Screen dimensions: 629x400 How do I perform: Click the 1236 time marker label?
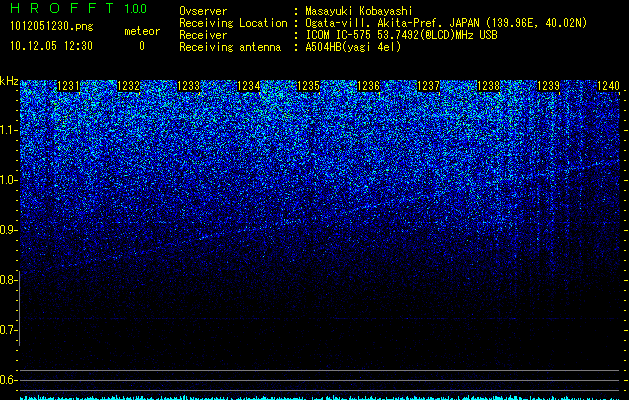pos(369,86)
